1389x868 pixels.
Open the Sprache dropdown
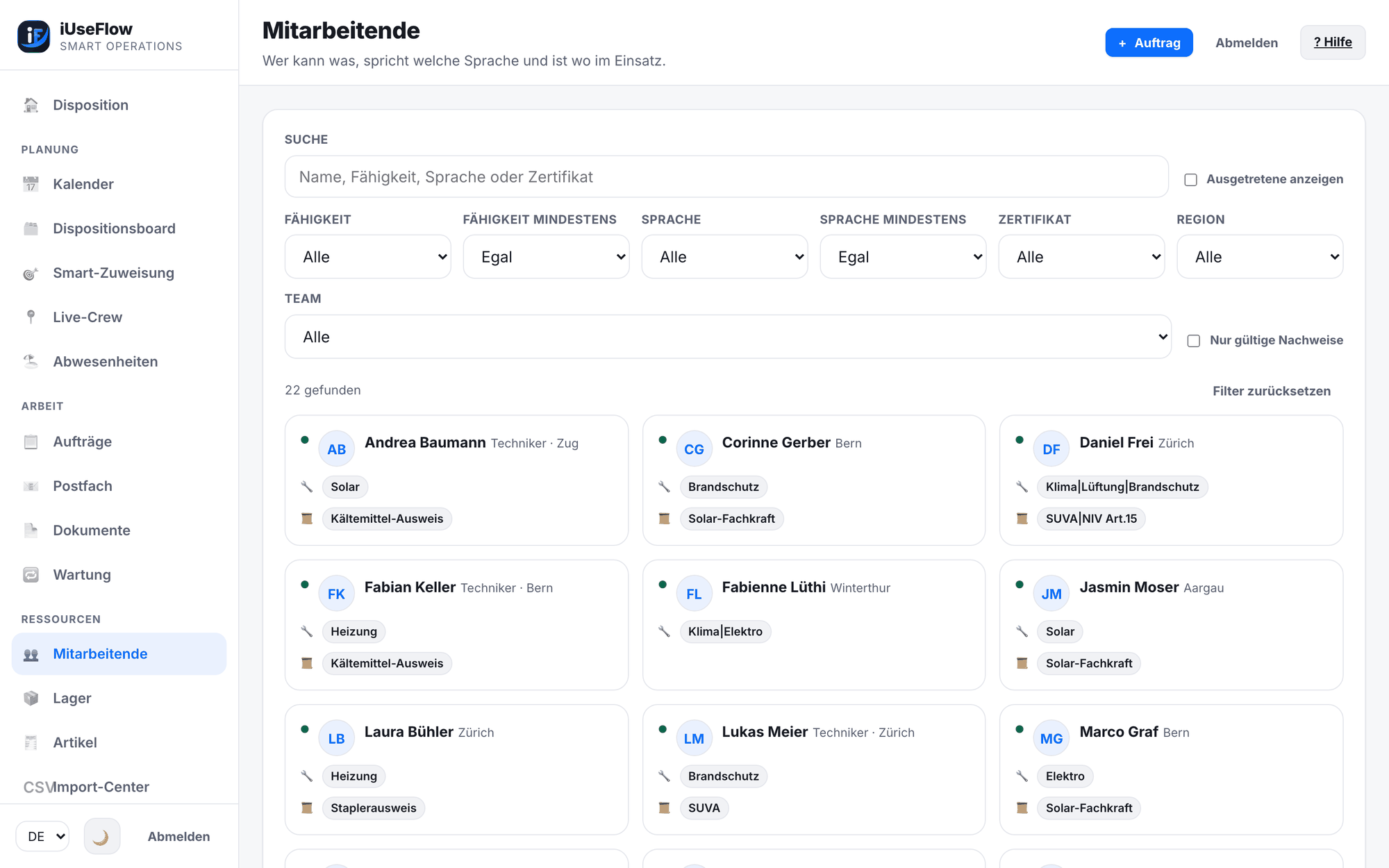tap(725, 257)
